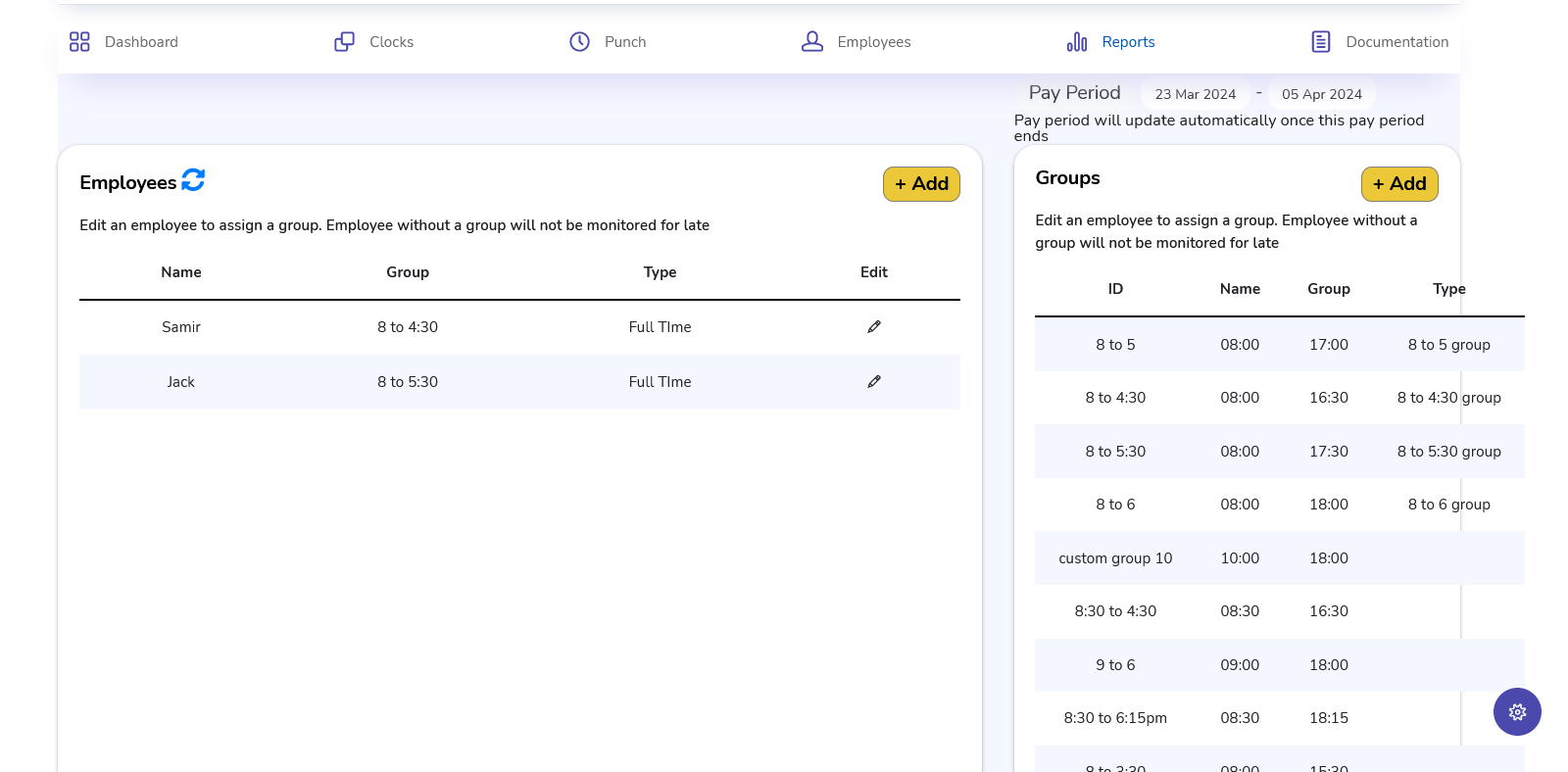The height and width of the screenshot is (772, 1568).
Task: Open the Reports tab
Action: click(x=1128, y=42)
